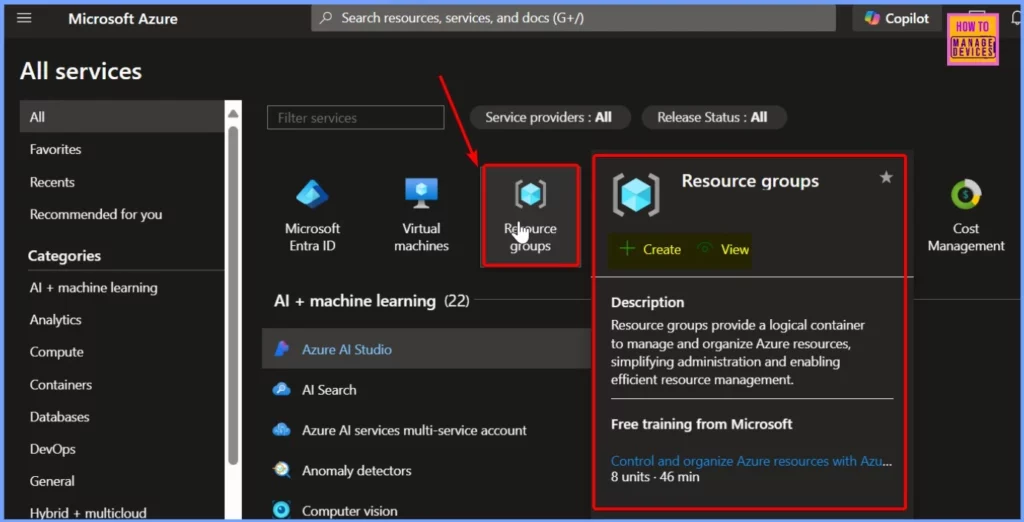
Task: Select DevOps category
Action: [x=52, y=449]
